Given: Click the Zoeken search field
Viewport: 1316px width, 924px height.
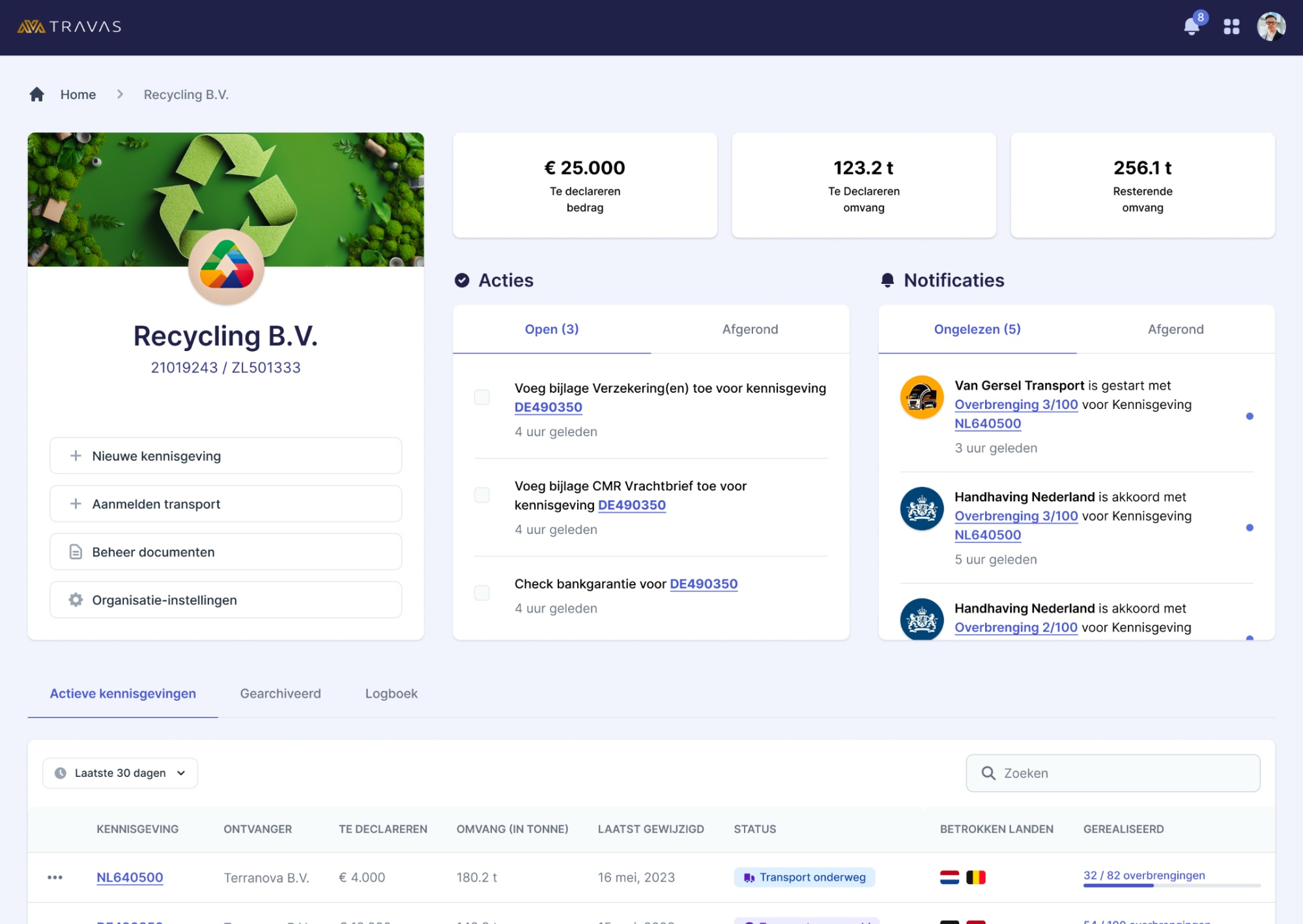Looking at the screenshot, I should 1124,780.
